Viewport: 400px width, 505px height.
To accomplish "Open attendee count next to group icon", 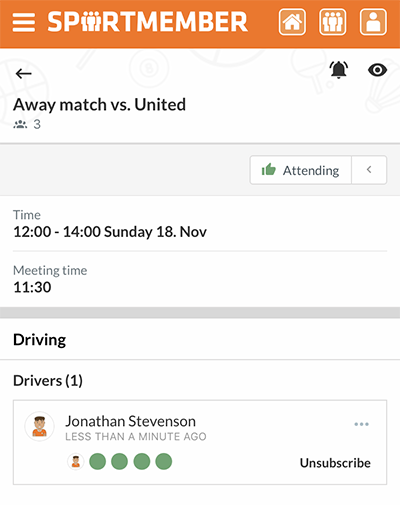I will (27, 124).
